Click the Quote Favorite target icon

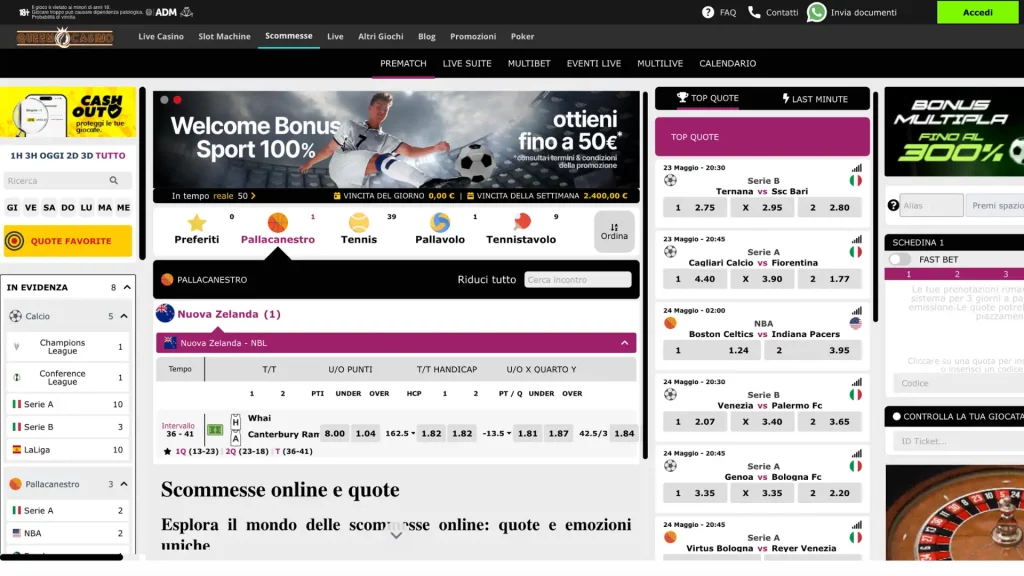14,241
